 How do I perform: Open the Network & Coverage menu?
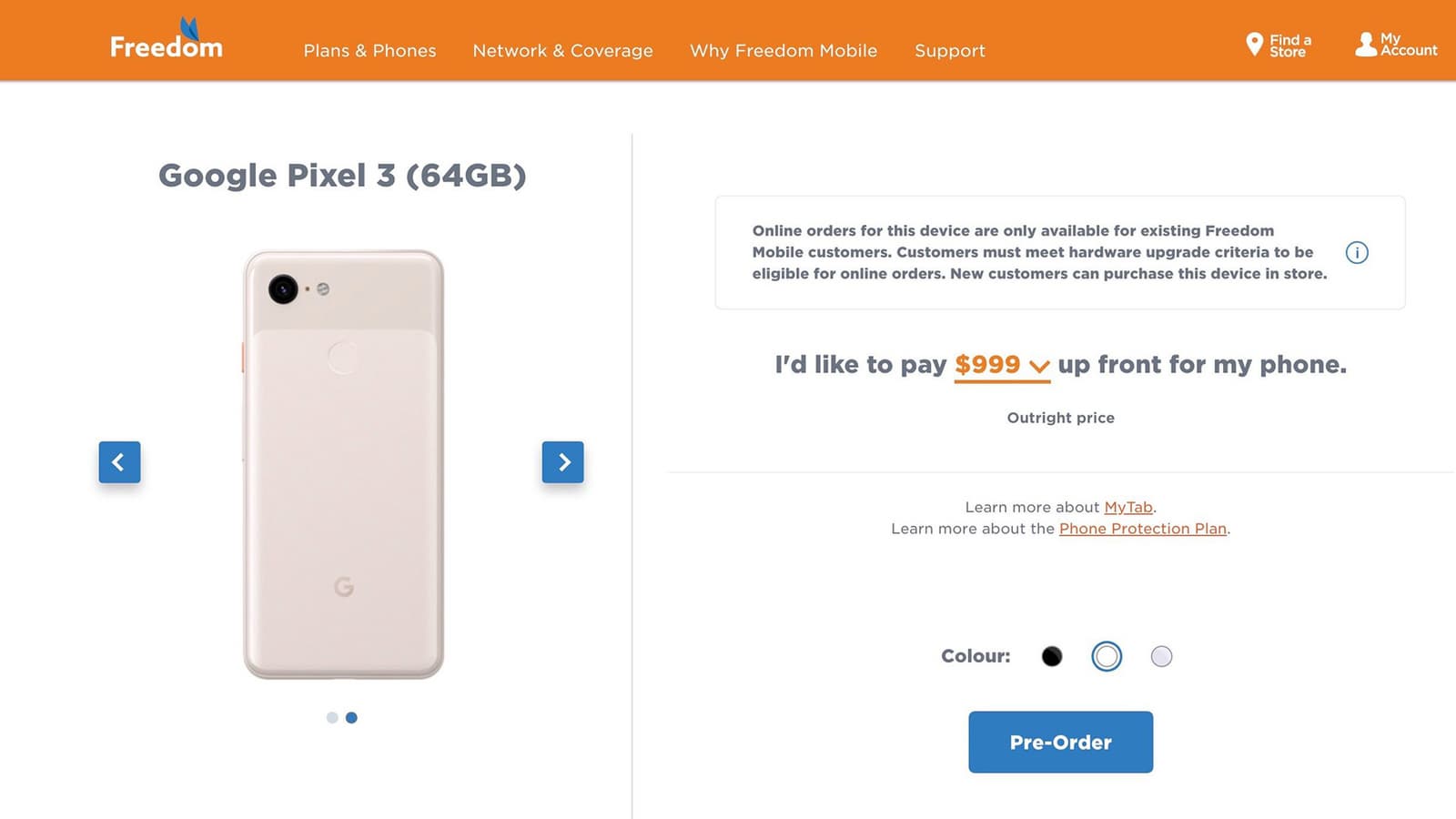(562, 51)
